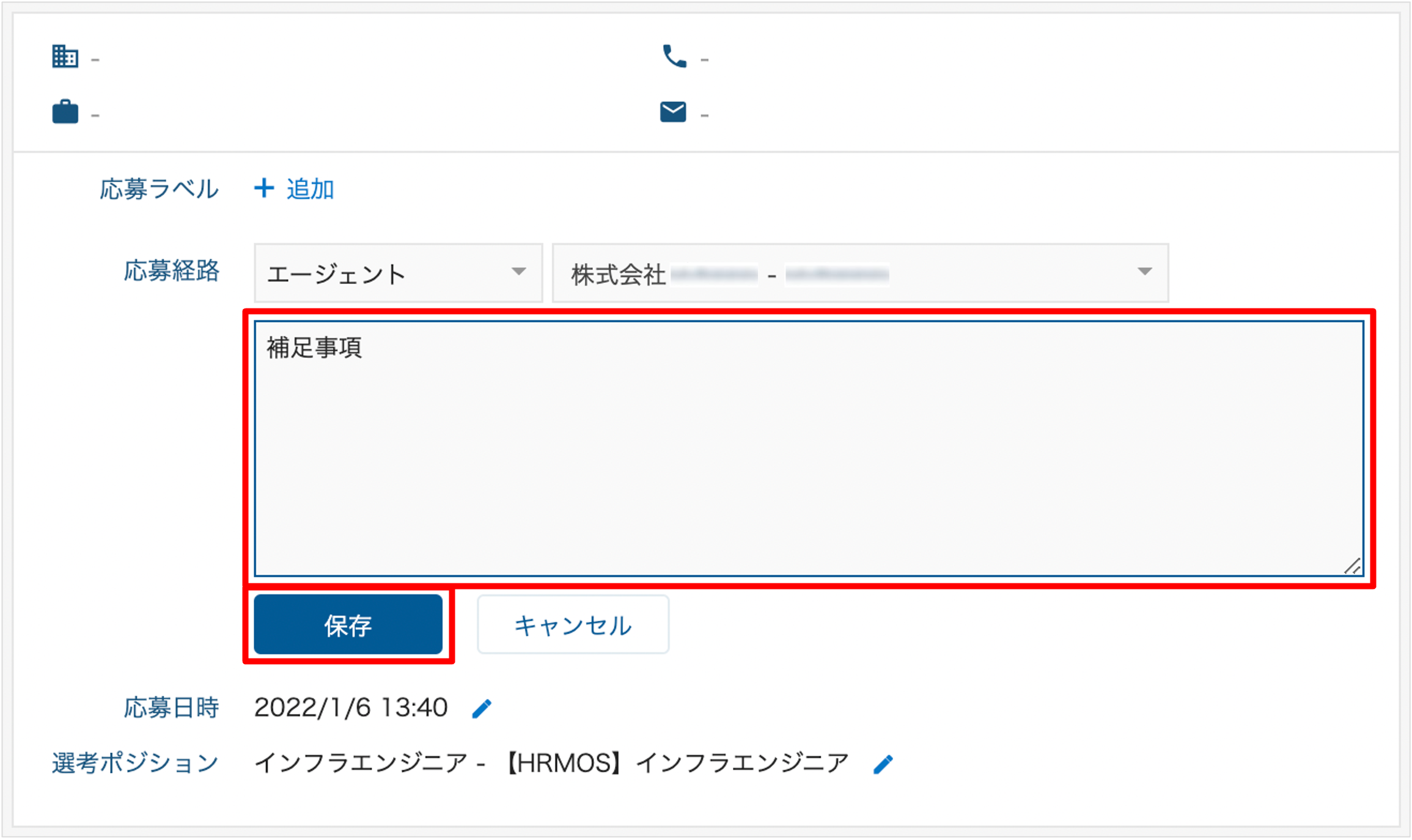Image resolution: width=1412 pixels, height=840 pixels.
Task: Click the briefcase job icon
Action: [x=65, y=112]
